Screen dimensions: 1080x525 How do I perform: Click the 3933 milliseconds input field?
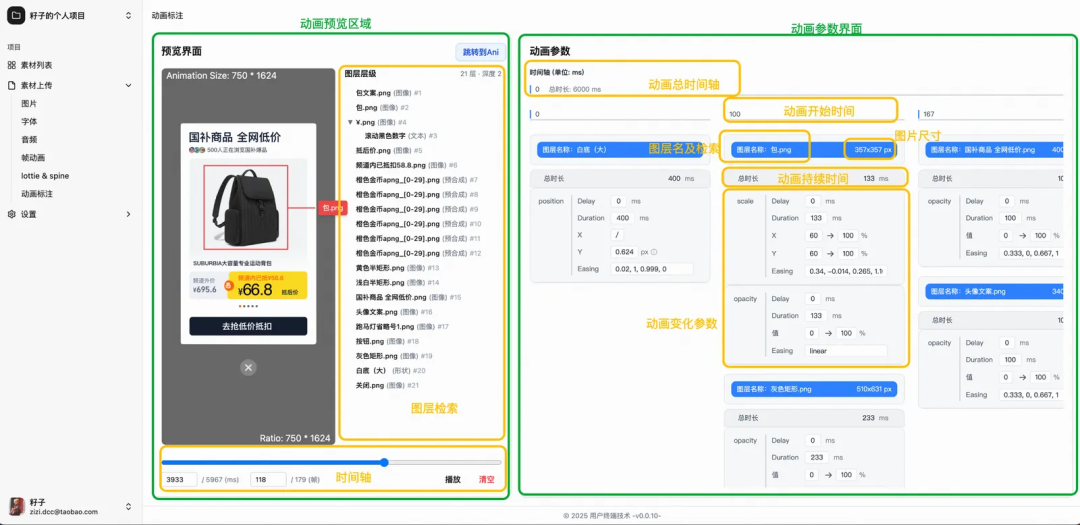point(180,480)
